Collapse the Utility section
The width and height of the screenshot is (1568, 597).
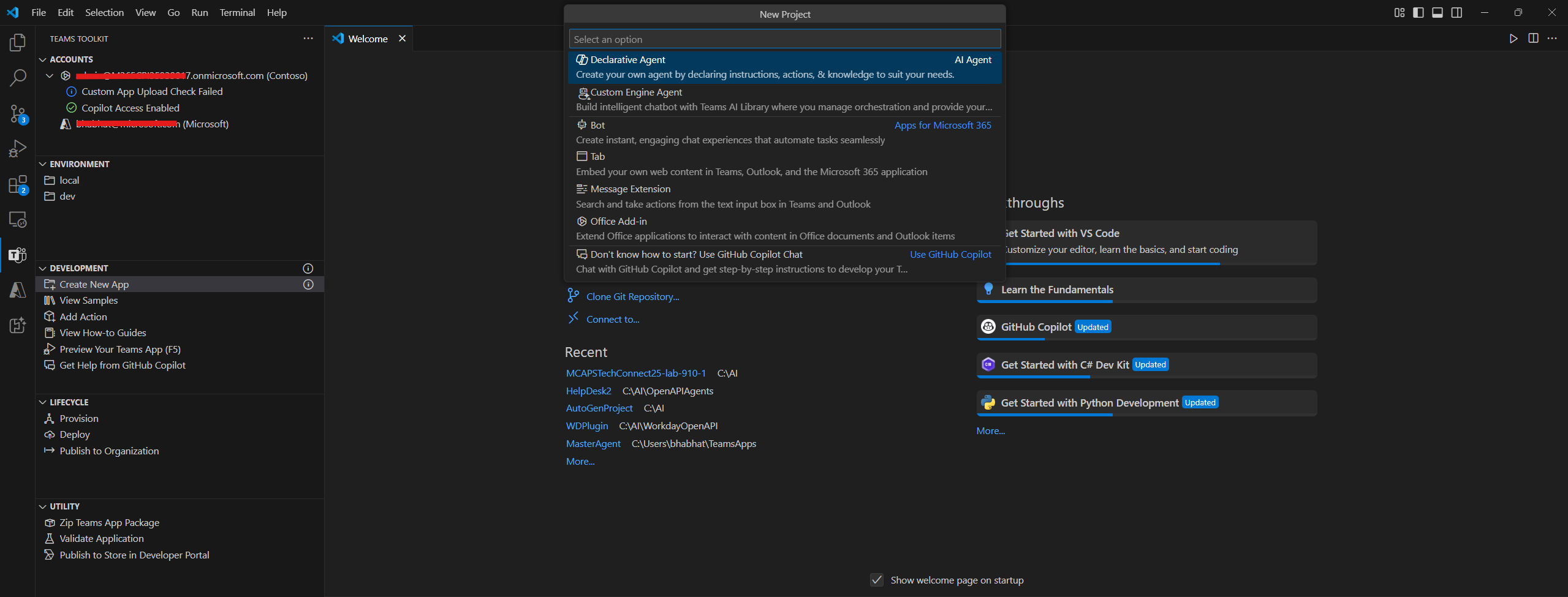pyautogui.click(x=43, y=506)
